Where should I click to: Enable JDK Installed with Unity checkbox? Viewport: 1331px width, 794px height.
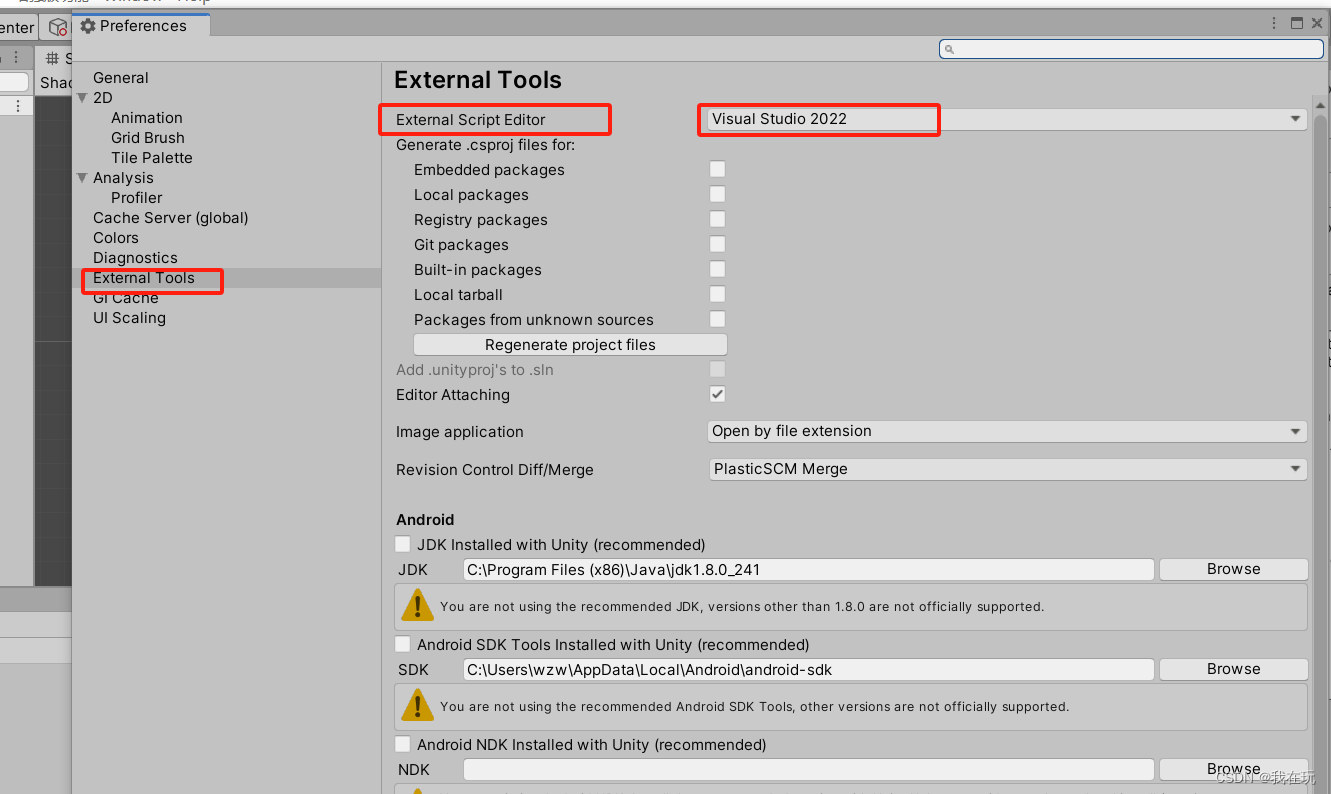pyautogui.click(x=402, y=544)
